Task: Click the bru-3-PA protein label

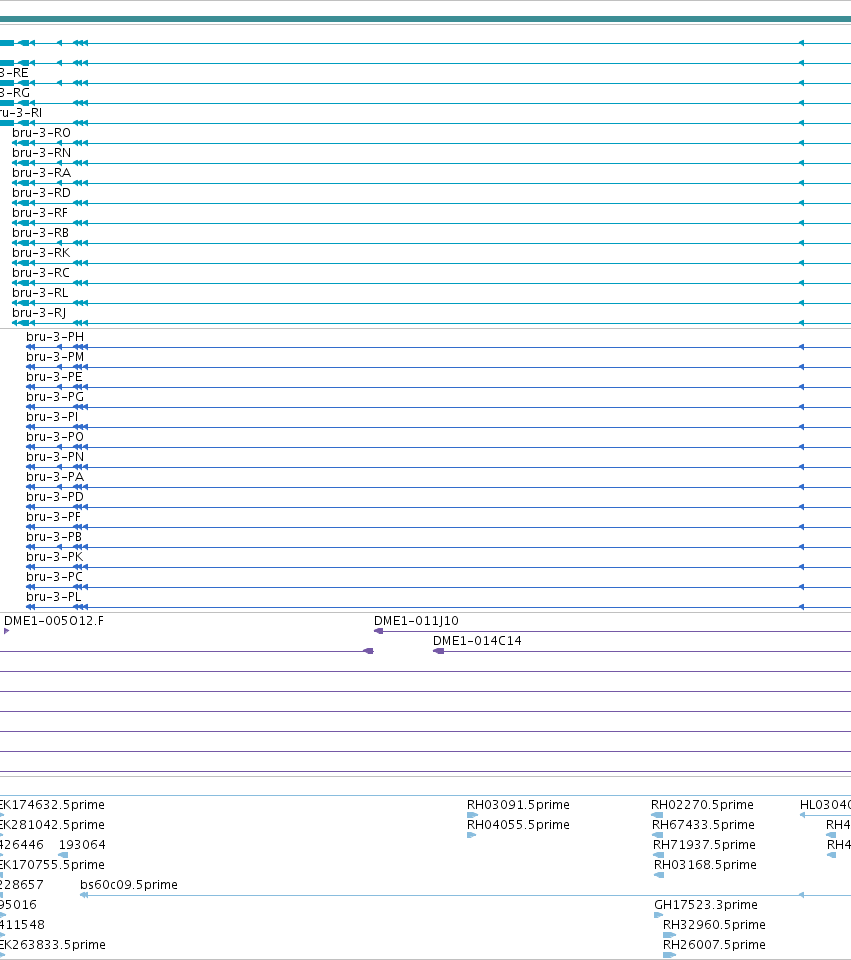Action: tap(55, 477)
